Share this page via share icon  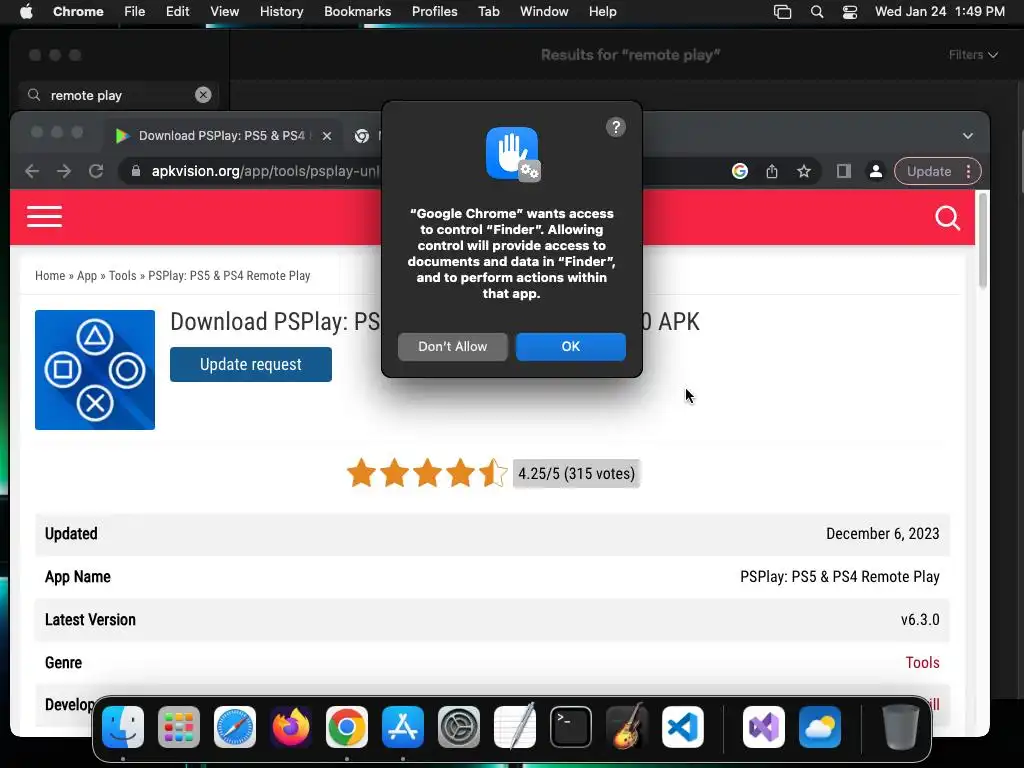tap(772, 171)
